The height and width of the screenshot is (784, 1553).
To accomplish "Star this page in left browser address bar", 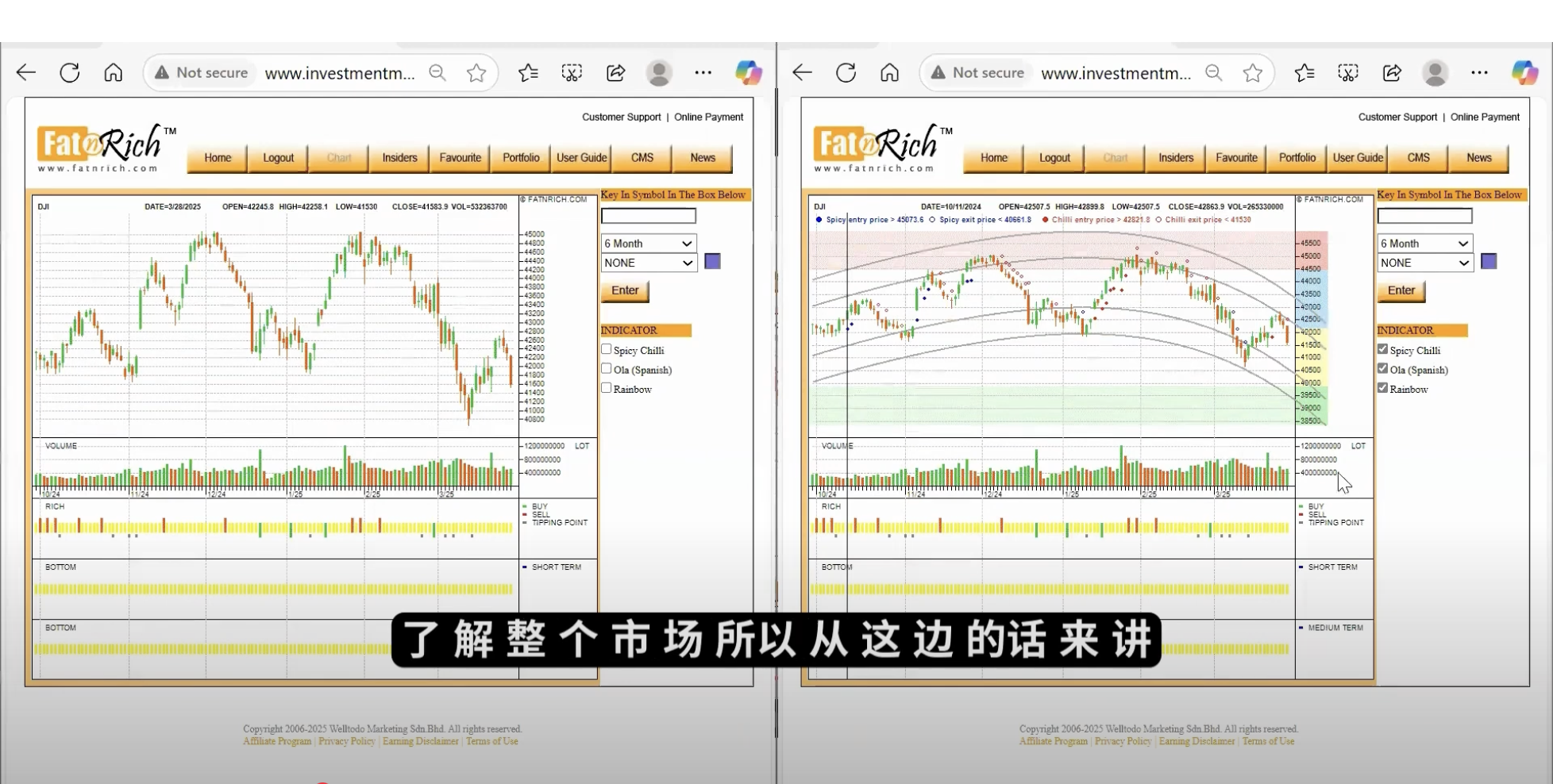I will pyautogui.click(x=476, y=73).
